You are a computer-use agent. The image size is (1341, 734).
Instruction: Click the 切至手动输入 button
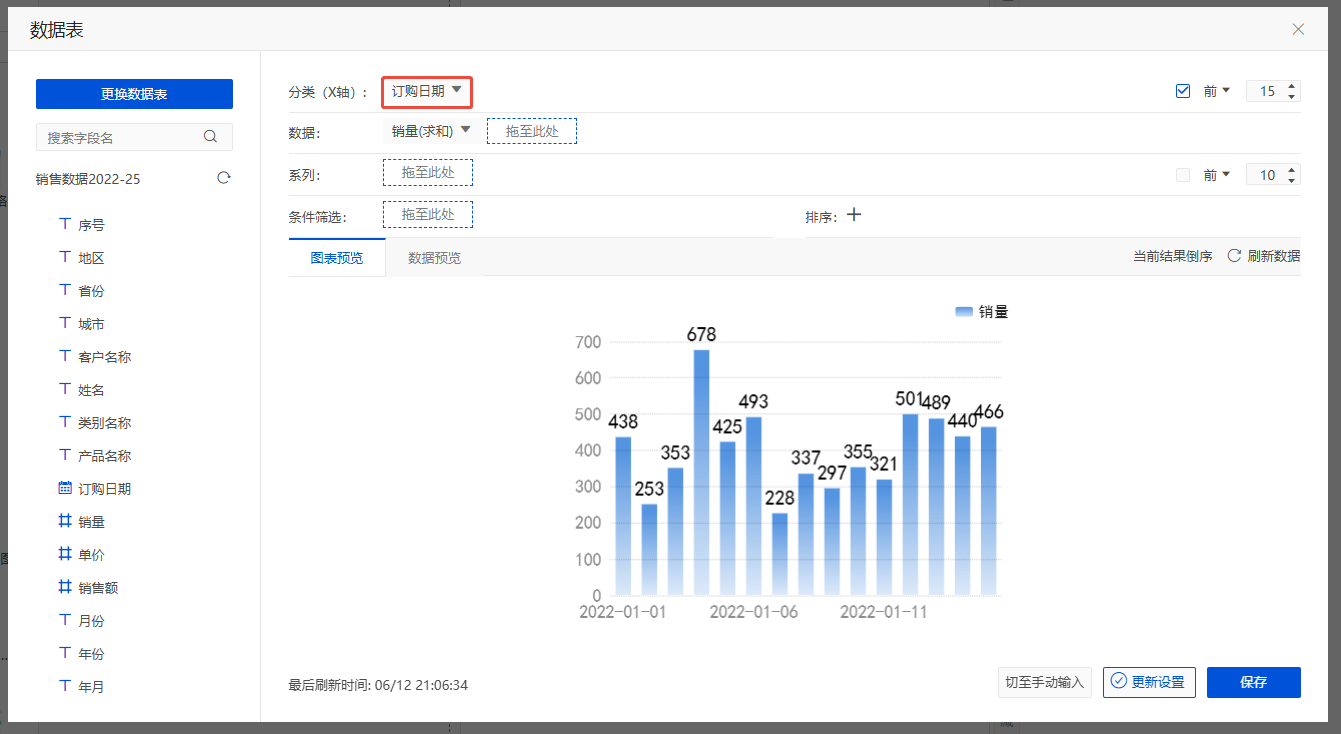[x=1045, y=682]
